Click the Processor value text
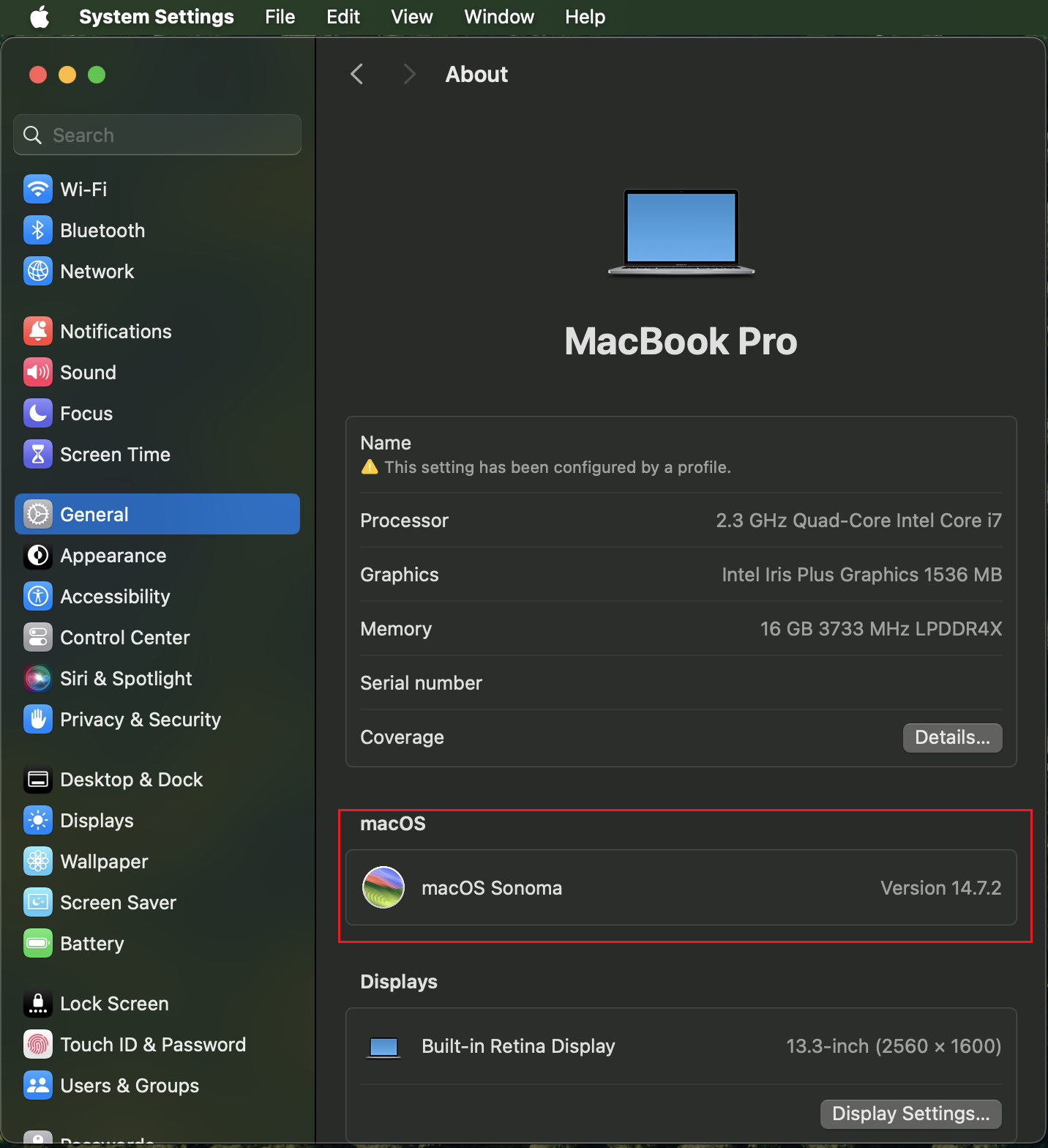This screenshot has height=1148, width=1048. coord(858,521)
